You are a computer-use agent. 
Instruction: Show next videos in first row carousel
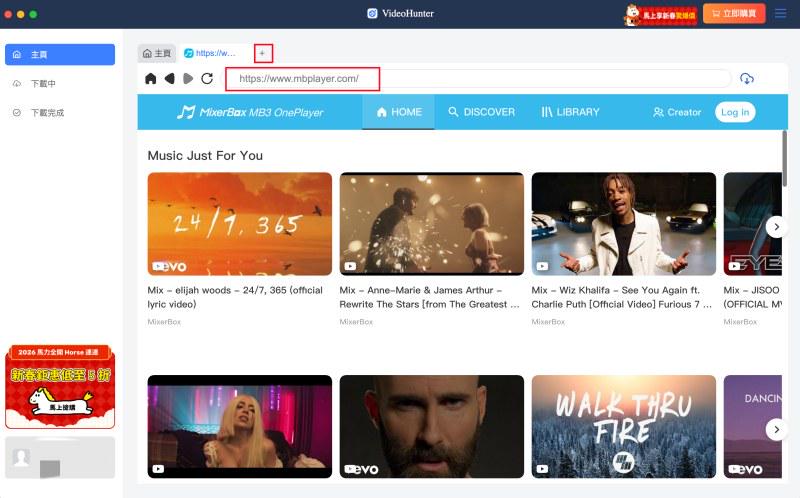[x=777, y=227]
